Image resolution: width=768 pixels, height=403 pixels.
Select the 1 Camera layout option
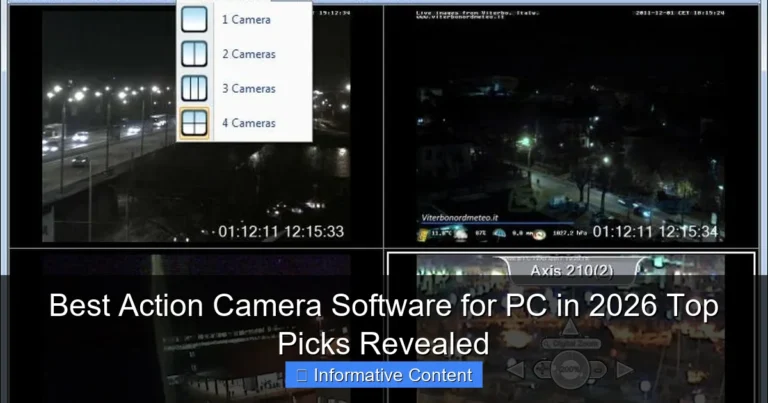(x=244, y=20)
